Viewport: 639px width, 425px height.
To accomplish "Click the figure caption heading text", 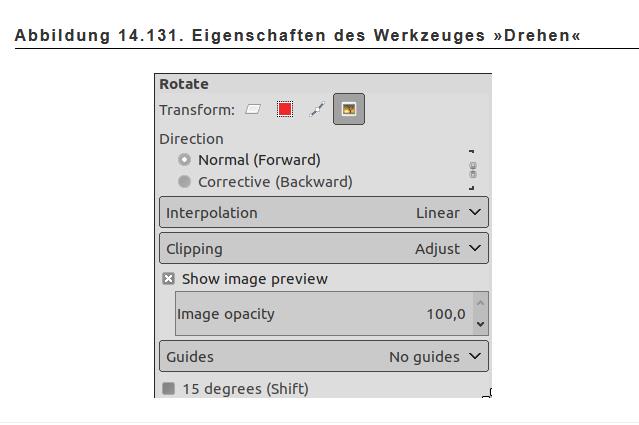I will click(x=298, y=36).
